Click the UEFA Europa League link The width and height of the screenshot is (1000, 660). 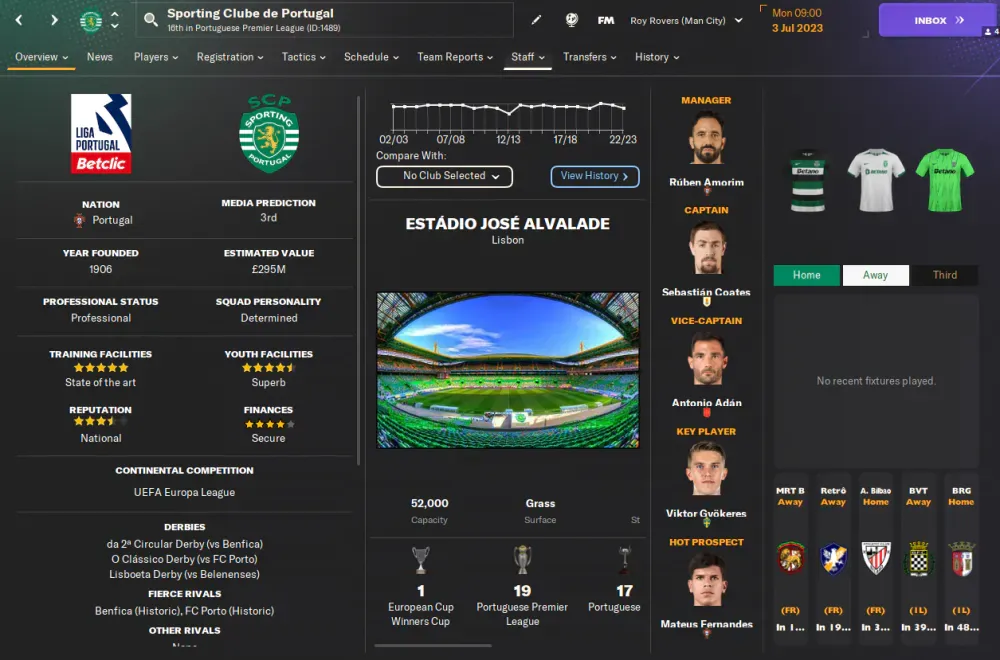[184, 492]
